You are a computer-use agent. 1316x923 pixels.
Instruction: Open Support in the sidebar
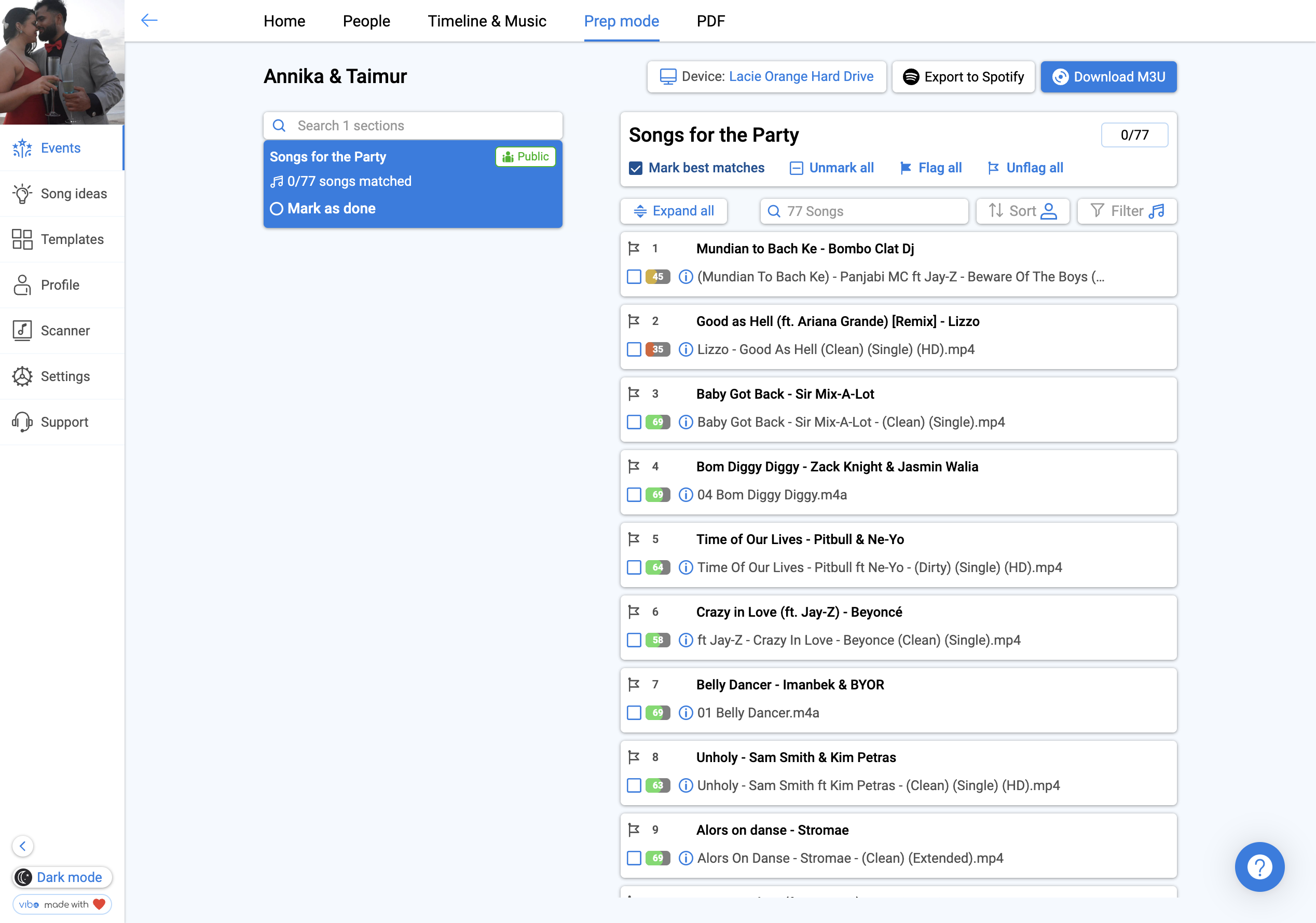point(62,422)
